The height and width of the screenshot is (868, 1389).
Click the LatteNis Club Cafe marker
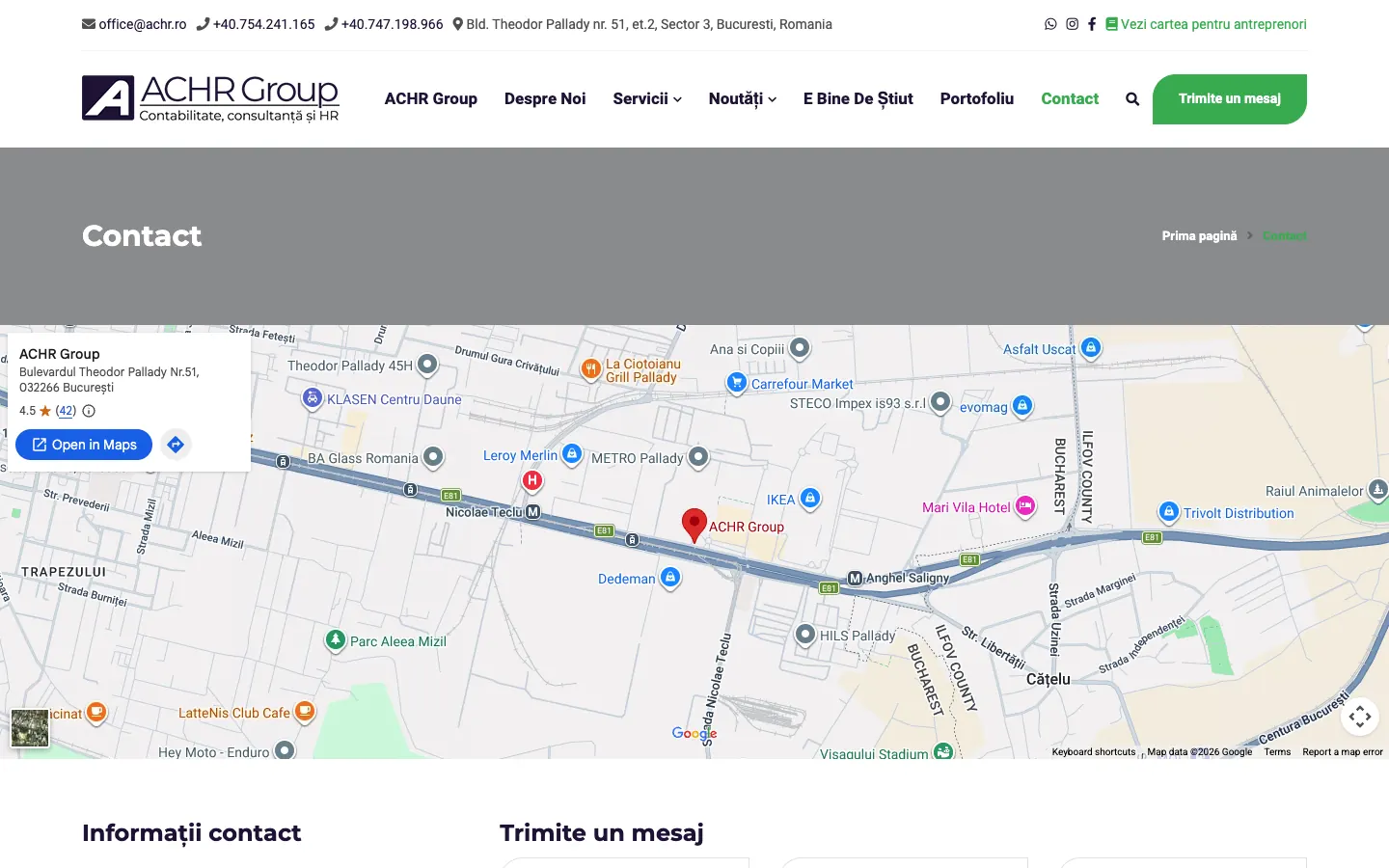(305, 713)
